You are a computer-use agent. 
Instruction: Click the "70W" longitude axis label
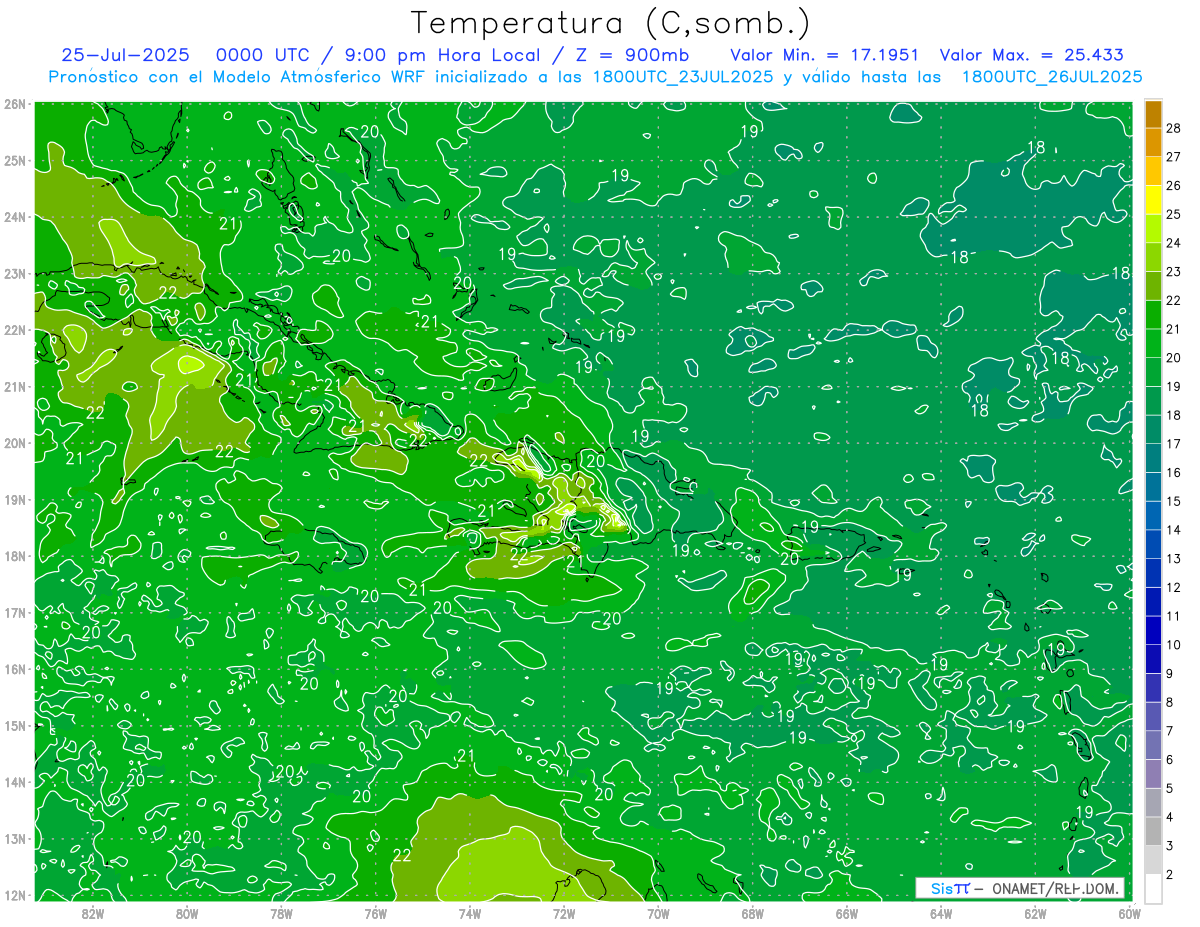(658, 912)
